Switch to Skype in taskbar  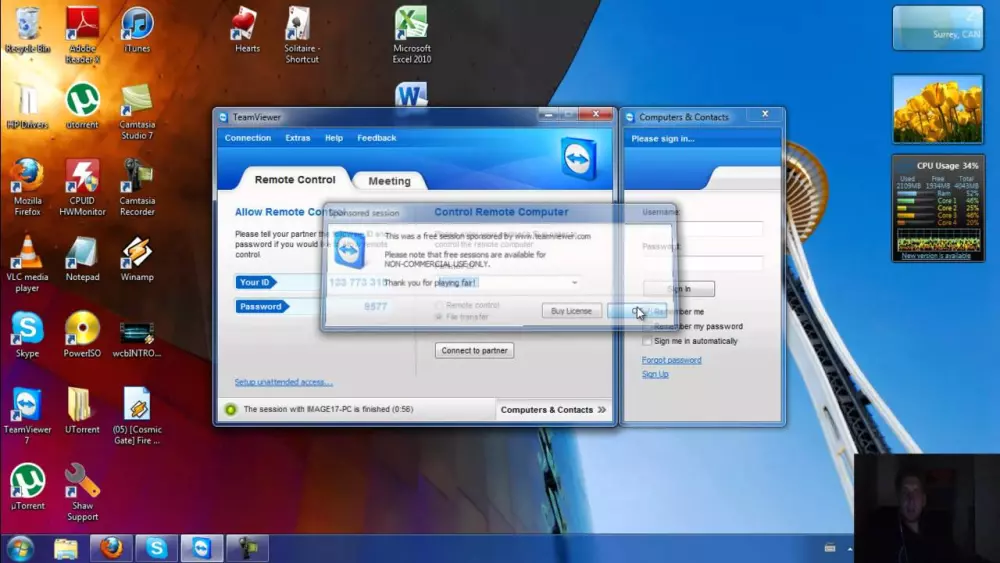point(156,548)
